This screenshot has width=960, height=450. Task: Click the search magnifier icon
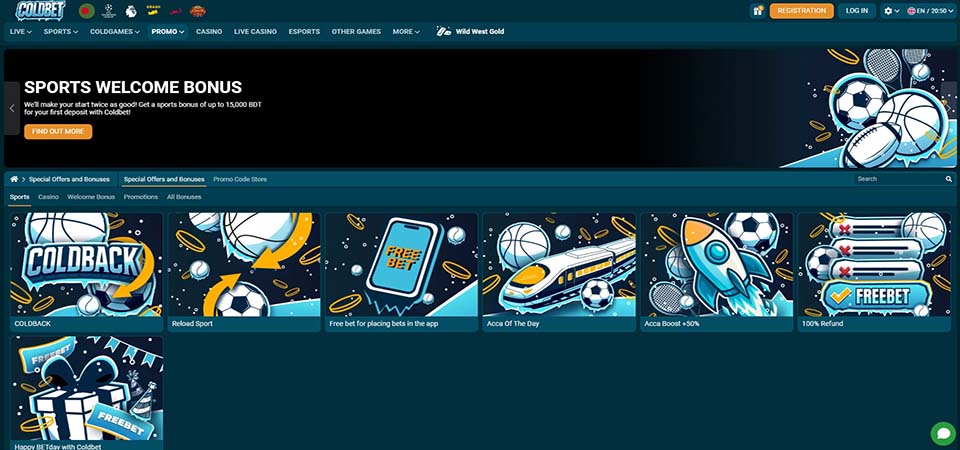coord(948,179)
